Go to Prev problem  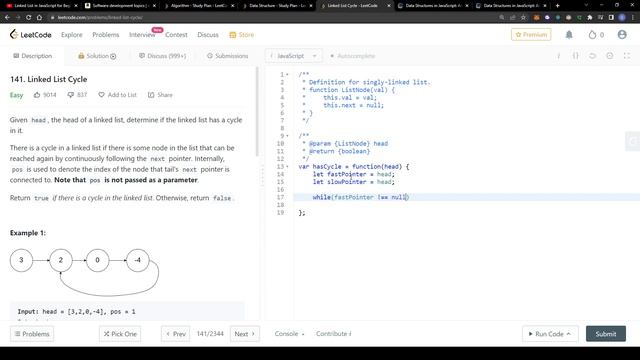point(176,334)
